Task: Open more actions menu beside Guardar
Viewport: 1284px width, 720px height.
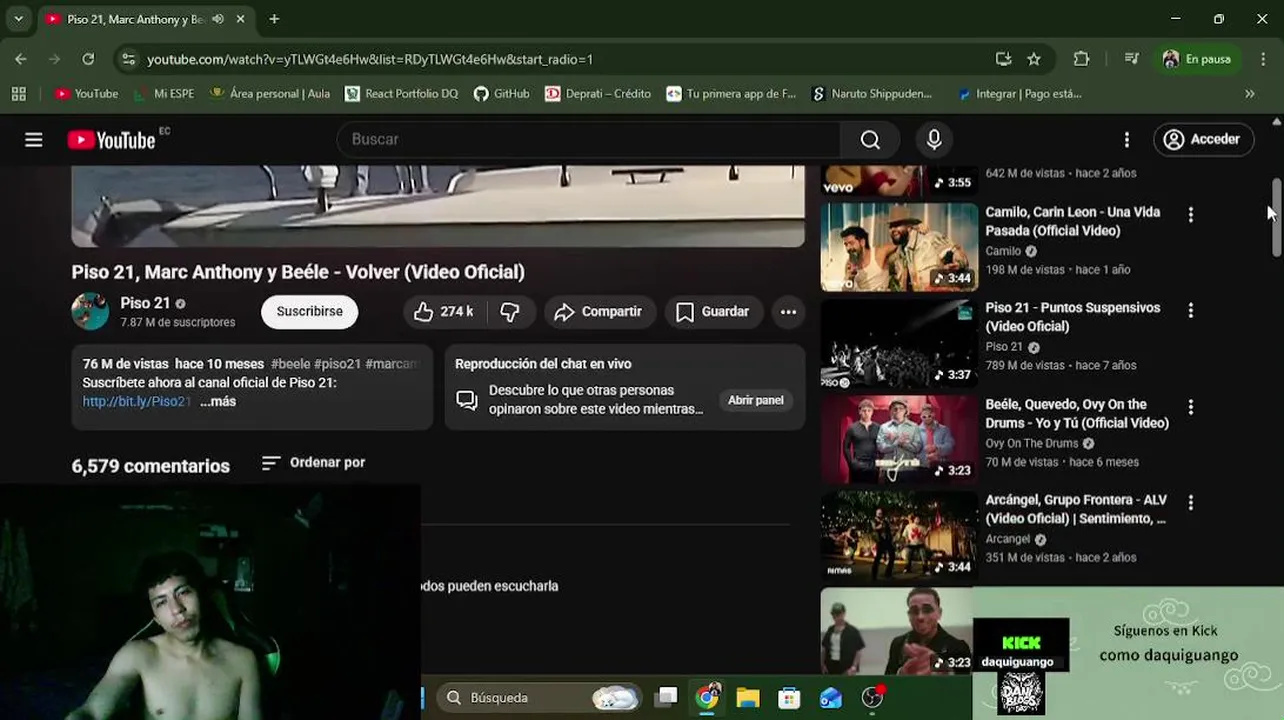Action: click(x=788, y=312)
